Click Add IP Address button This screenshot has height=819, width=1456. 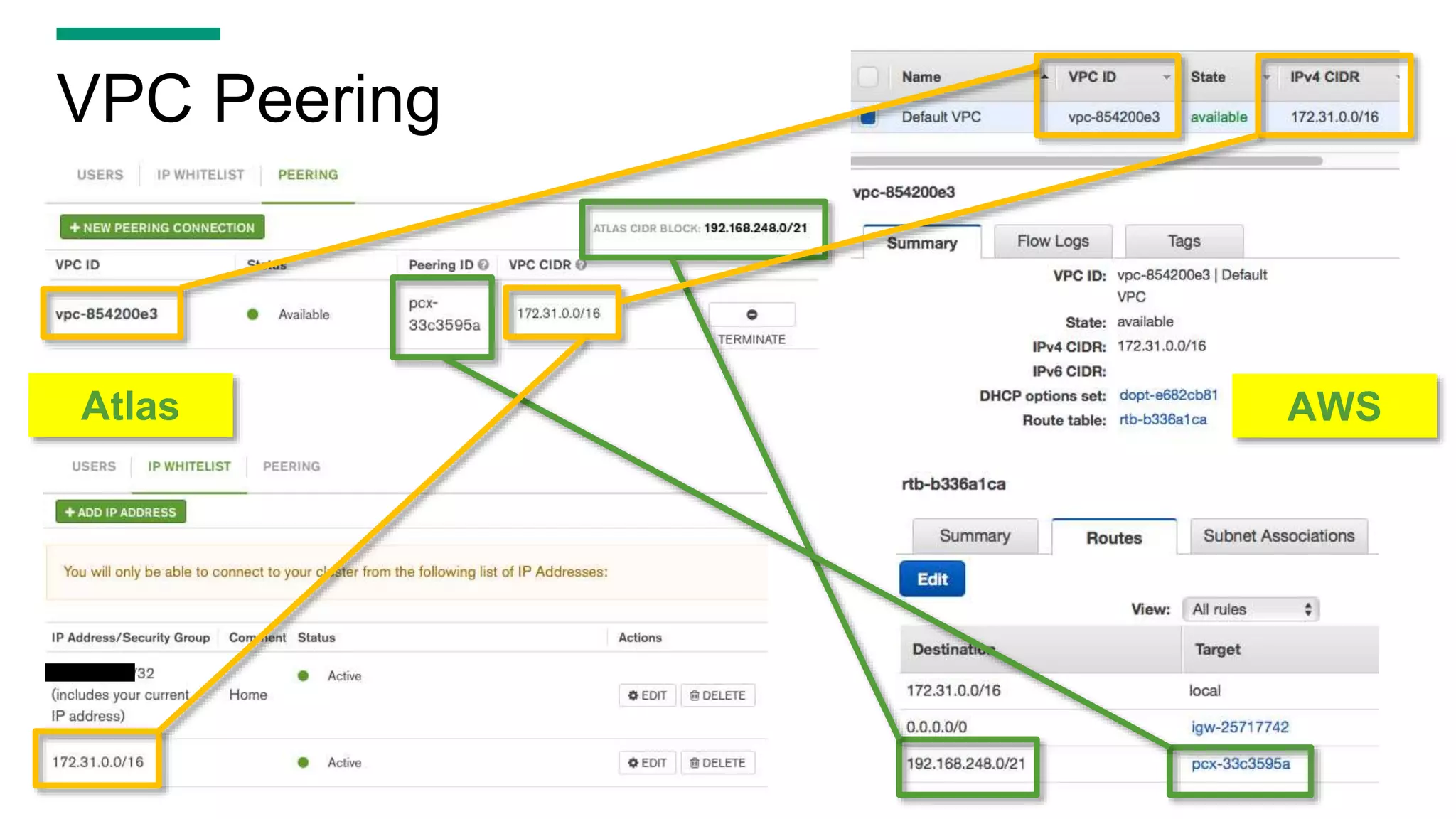[121, 512]
